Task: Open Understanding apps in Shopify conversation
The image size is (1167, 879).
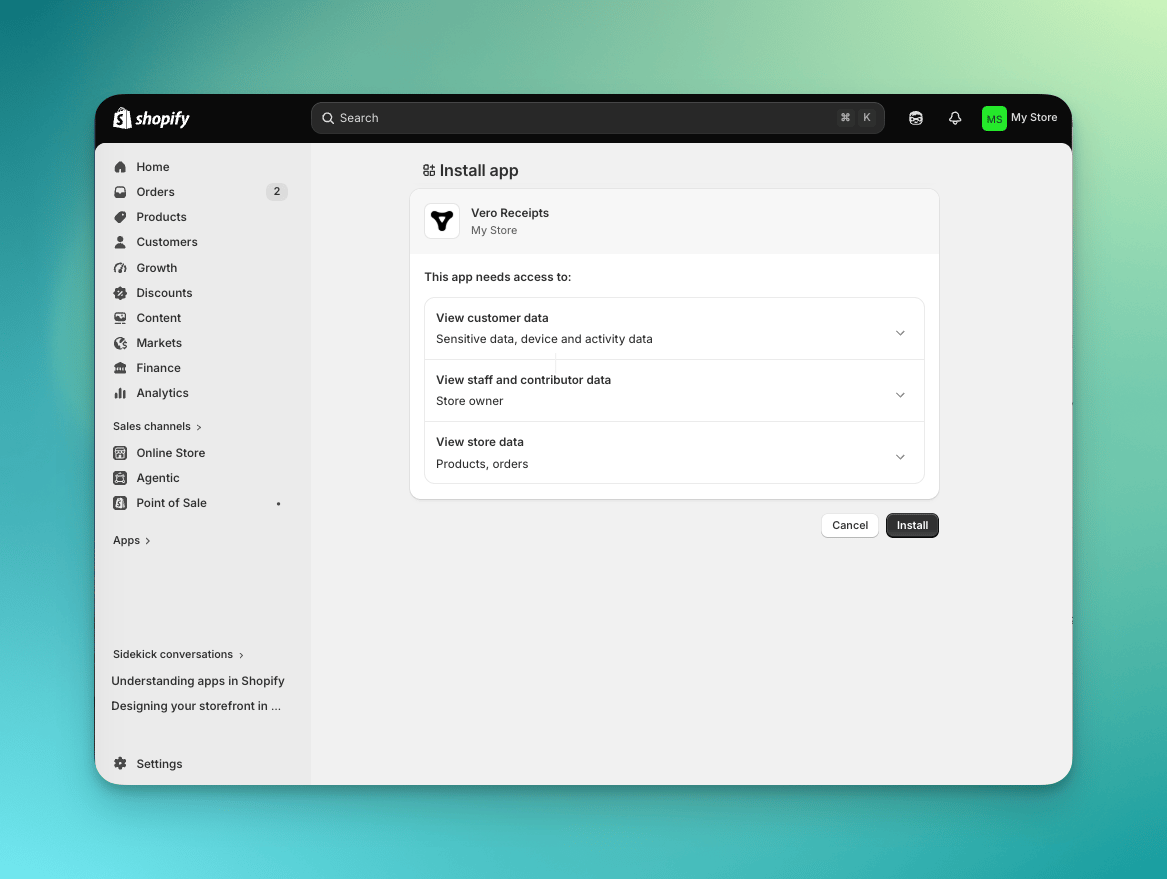Action: coord(198,681)
